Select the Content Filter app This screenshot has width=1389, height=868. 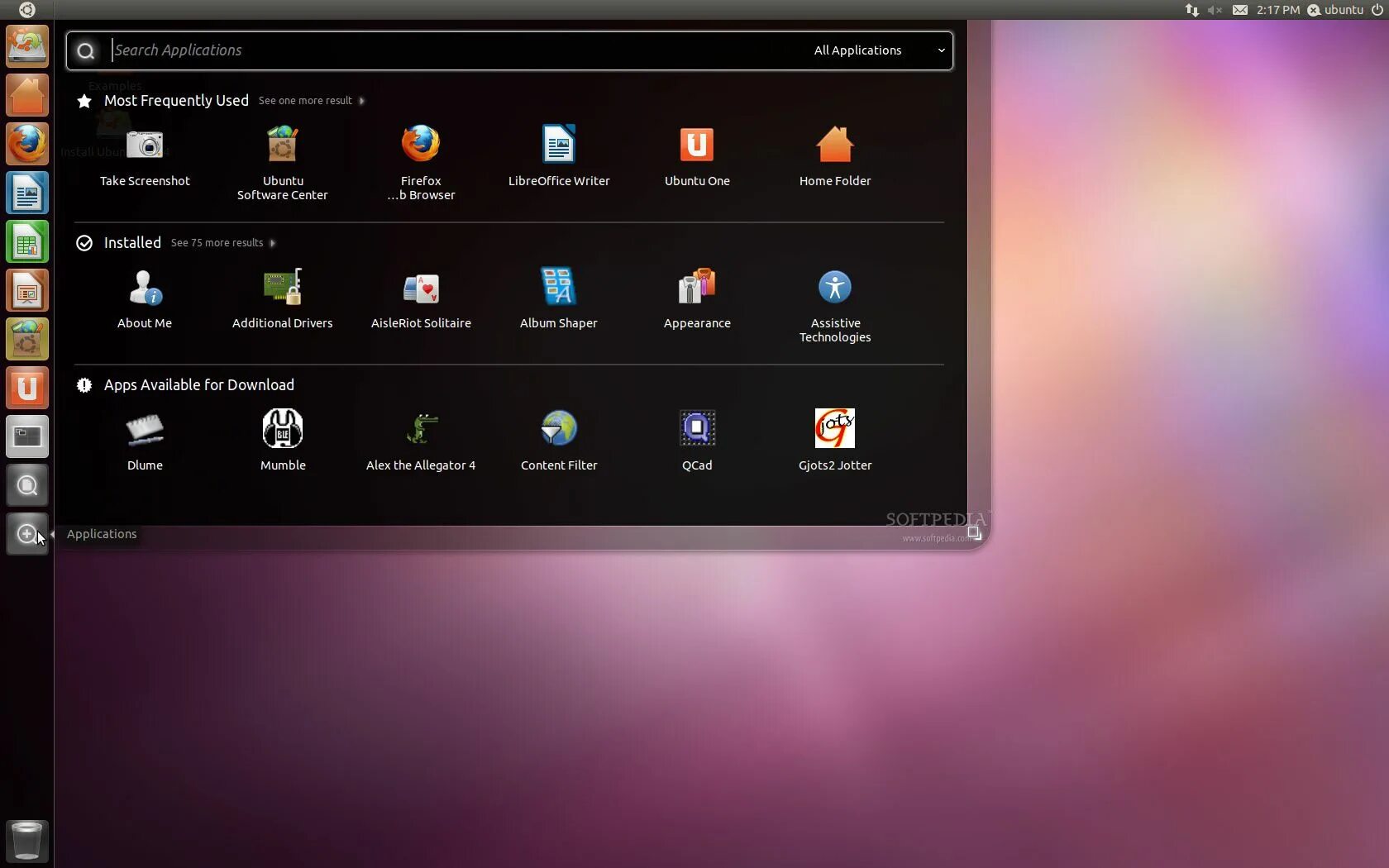pyautogui.click(x=559, y=441)
